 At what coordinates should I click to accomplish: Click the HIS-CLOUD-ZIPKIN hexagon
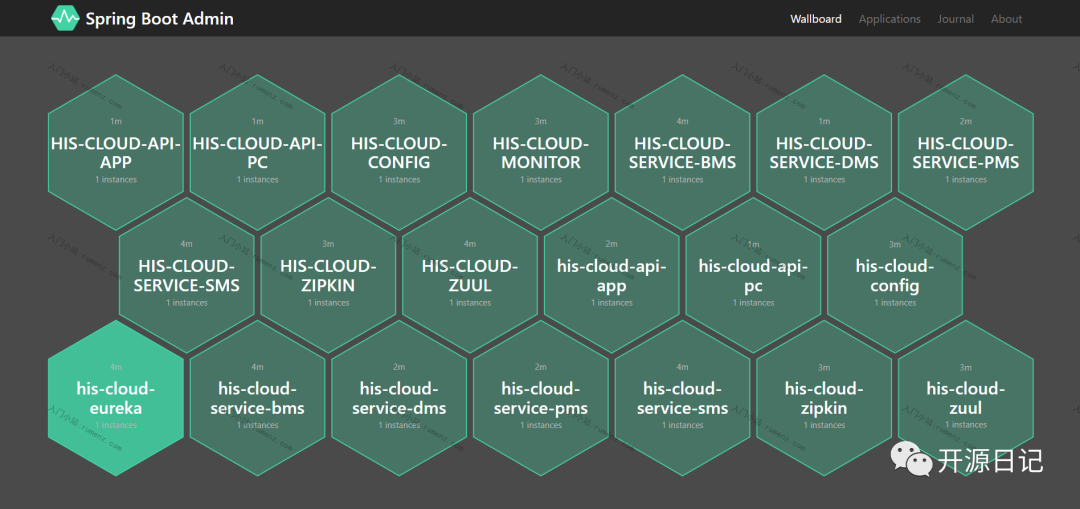tap(329, 276)
